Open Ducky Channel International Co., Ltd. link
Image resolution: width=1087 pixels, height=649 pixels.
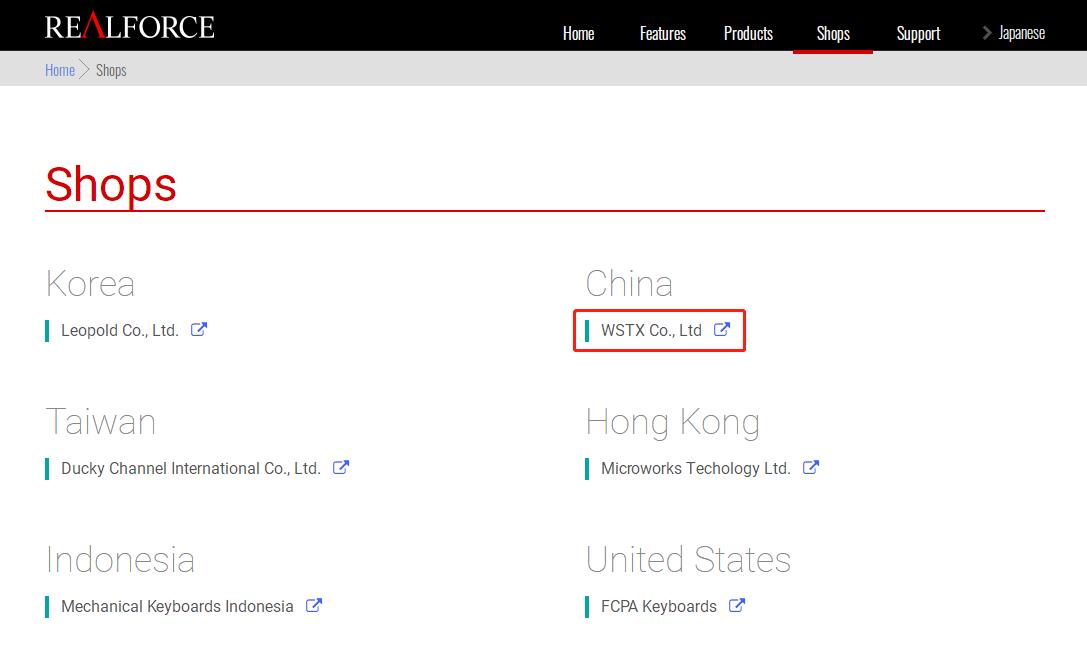[191, 468]
